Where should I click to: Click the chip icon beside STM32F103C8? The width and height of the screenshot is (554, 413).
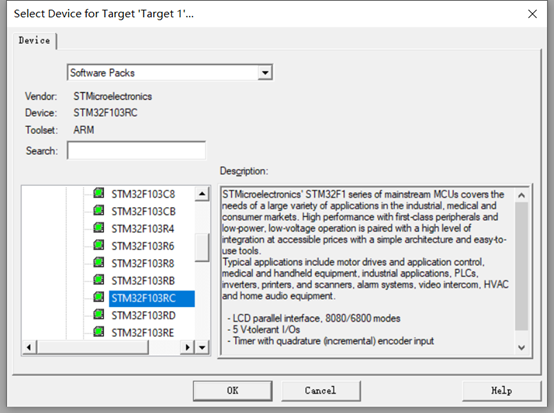99,193
